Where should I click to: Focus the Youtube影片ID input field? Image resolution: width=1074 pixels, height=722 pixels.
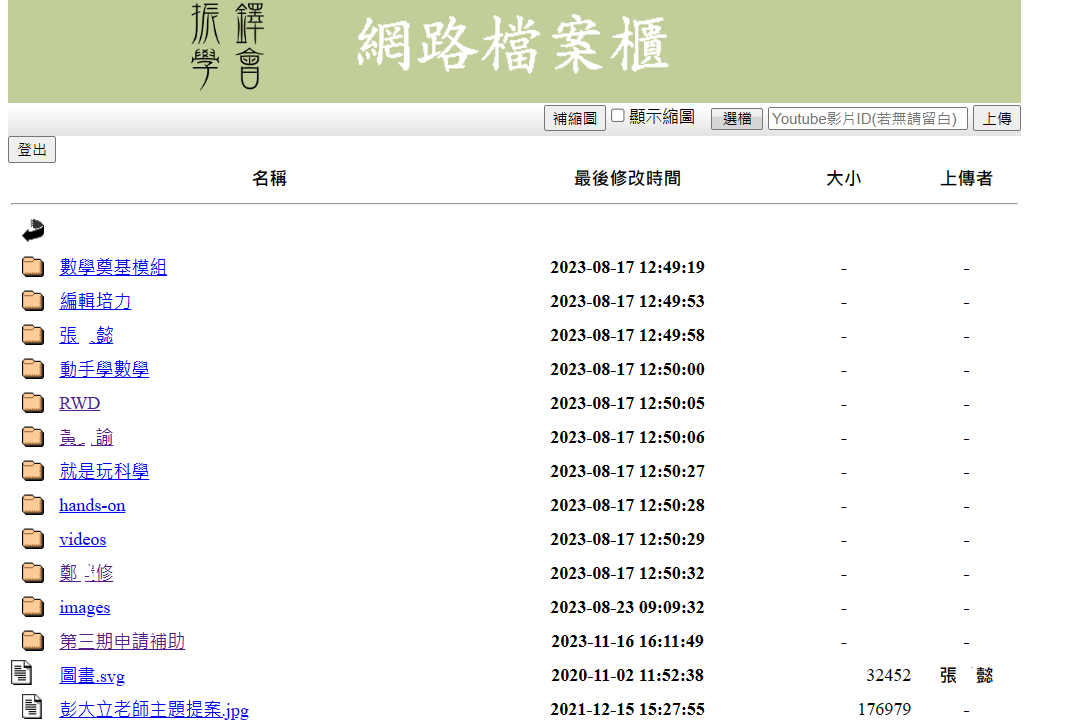click(867, 118)
